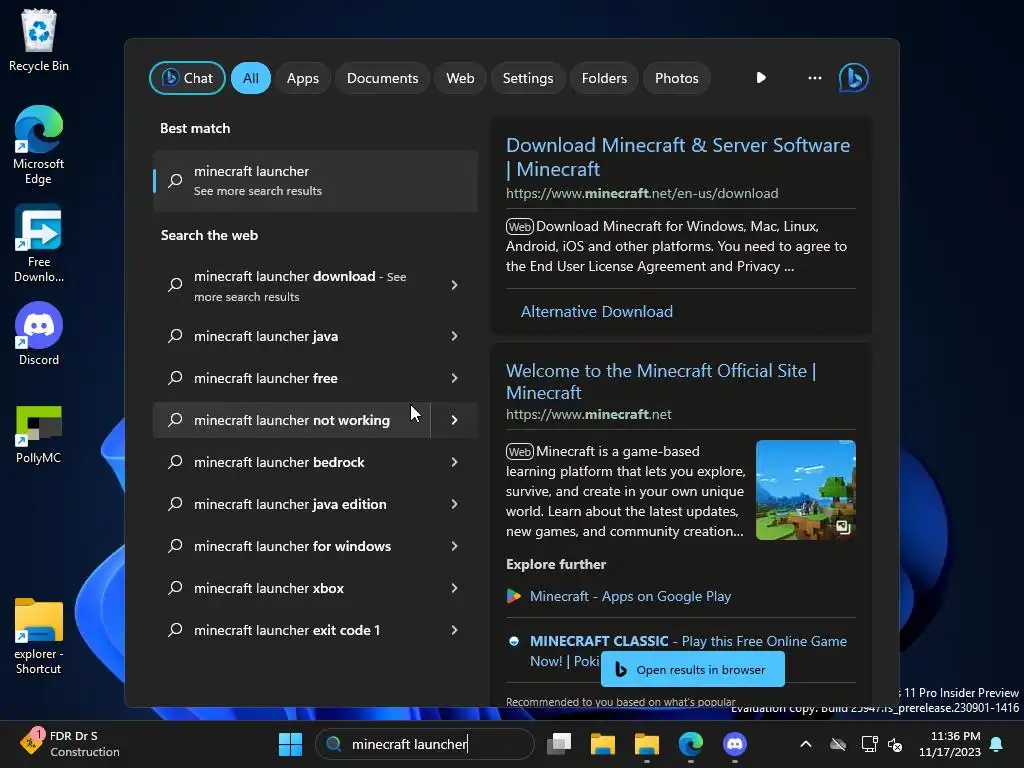Select the minecraft launcher xbox suggestion
The image size is (1024, 768).
(x=291, y=588)
